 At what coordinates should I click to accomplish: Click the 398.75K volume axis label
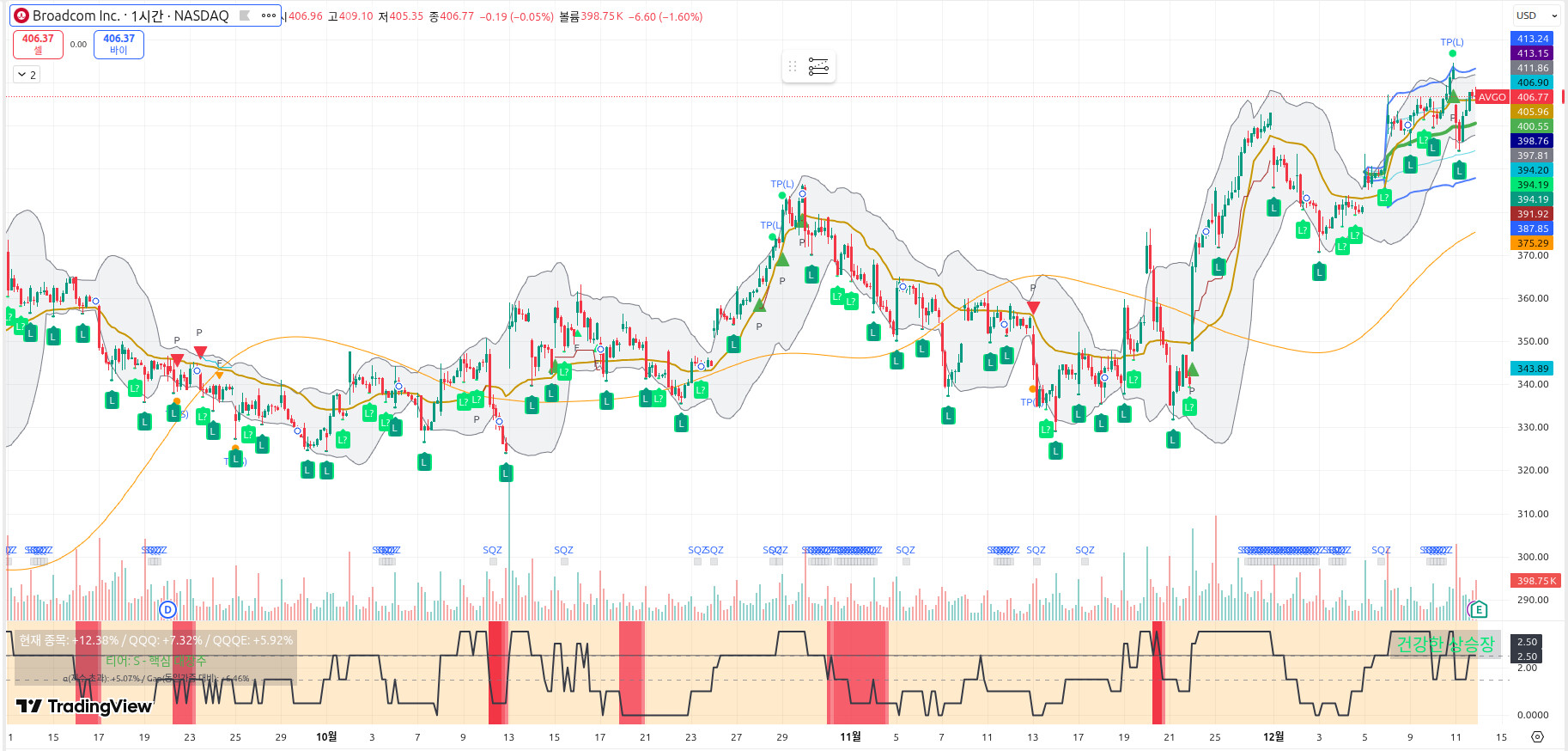1535,581
